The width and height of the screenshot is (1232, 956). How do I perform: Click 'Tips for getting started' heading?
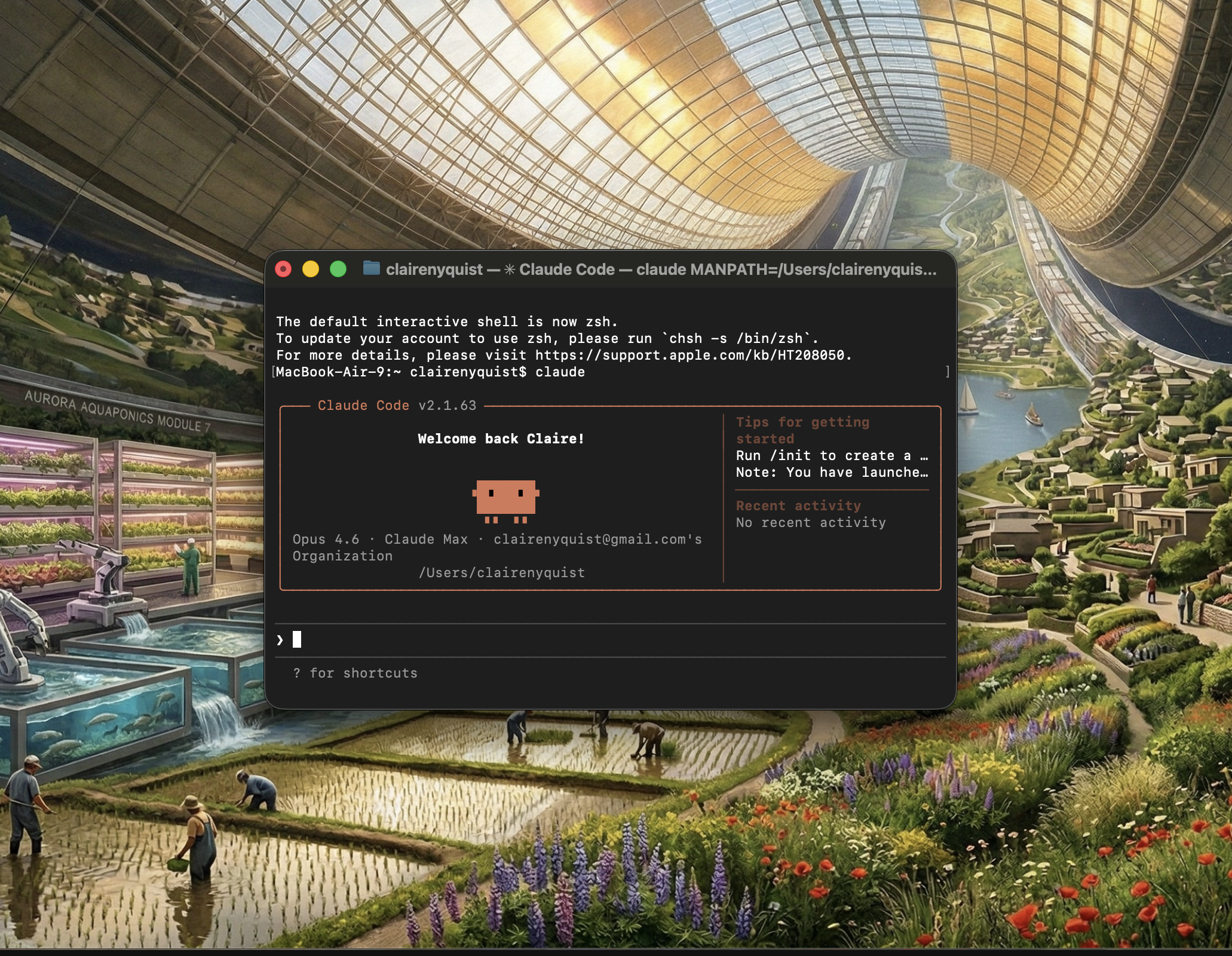coord(802,431)
